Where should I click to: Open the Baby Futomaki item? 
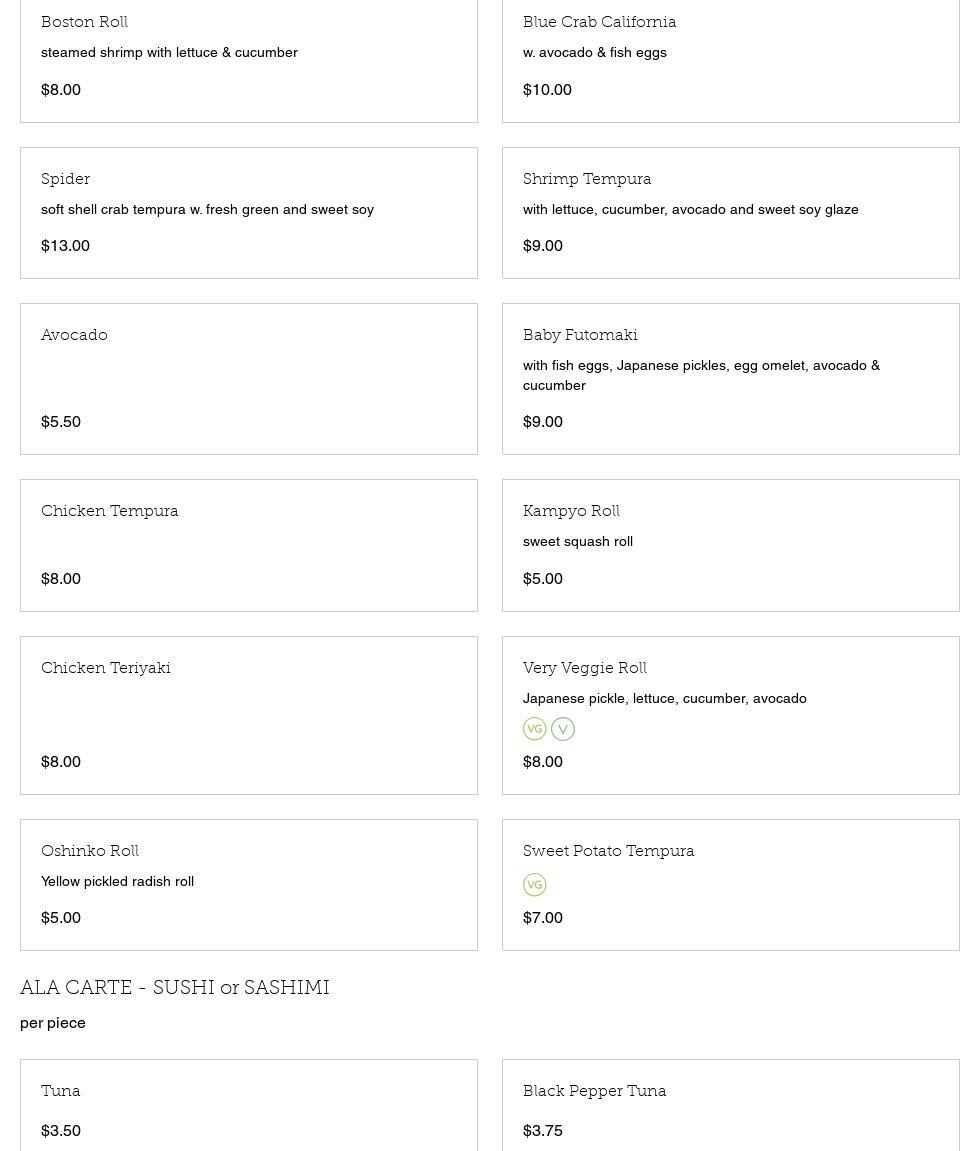pos(580,335)
